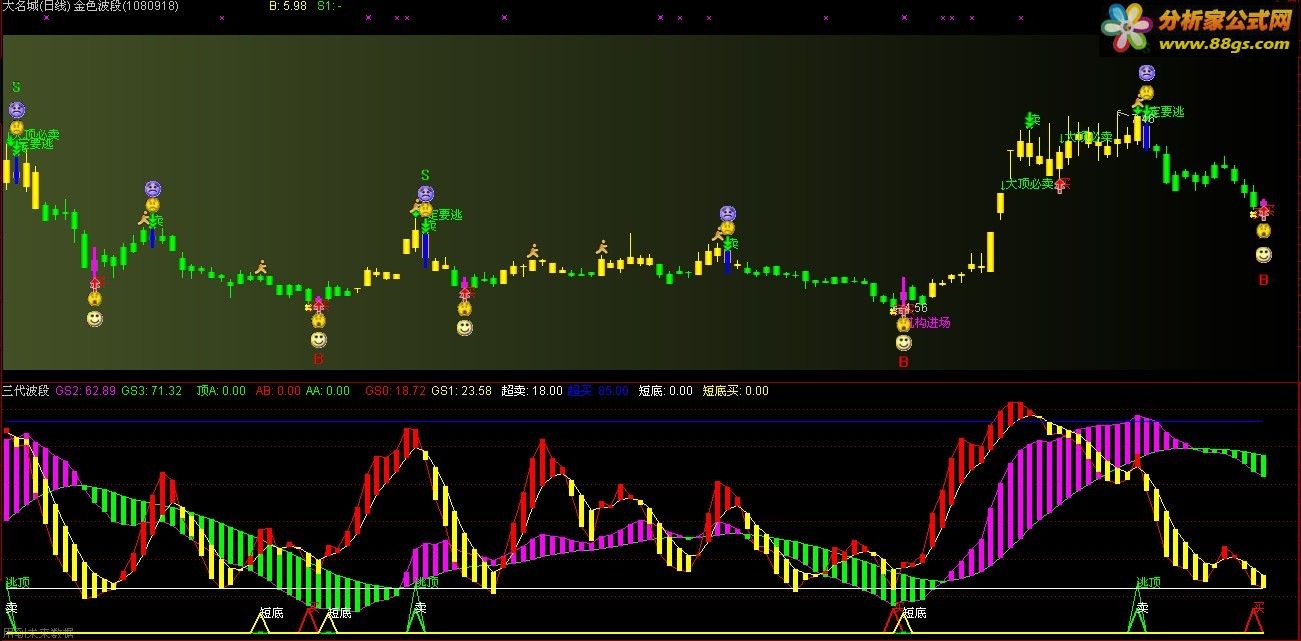
Task: Click the 4.56 low price label
Action: pyautogui.click(x=917, y=308)
